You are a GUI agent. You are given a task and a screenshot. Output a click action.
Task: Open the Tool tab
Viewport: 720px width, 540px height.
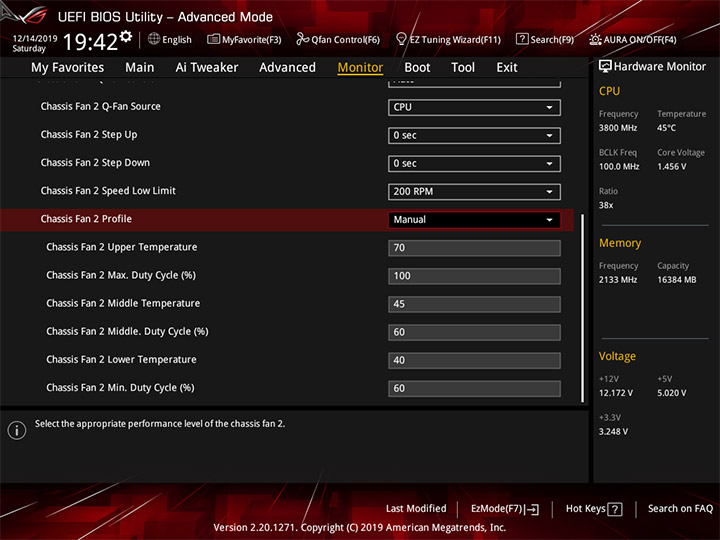(x=463, y=68)
